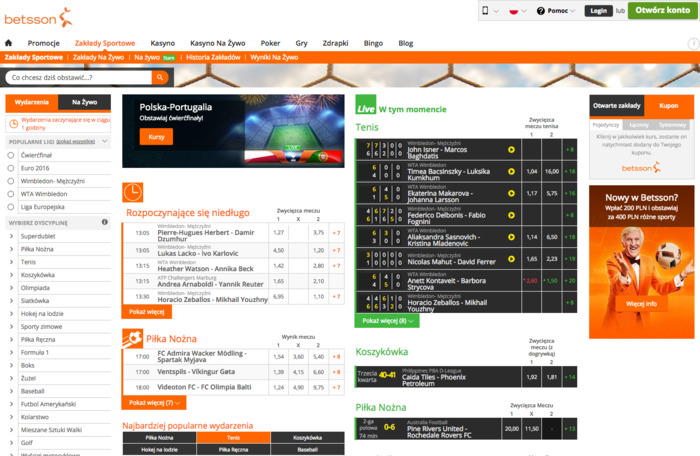The width and height of the screenshot is (700, 456).
Task: Click live stream icon for Aliaksandra Sasnovich match
Action: (511, 237)
